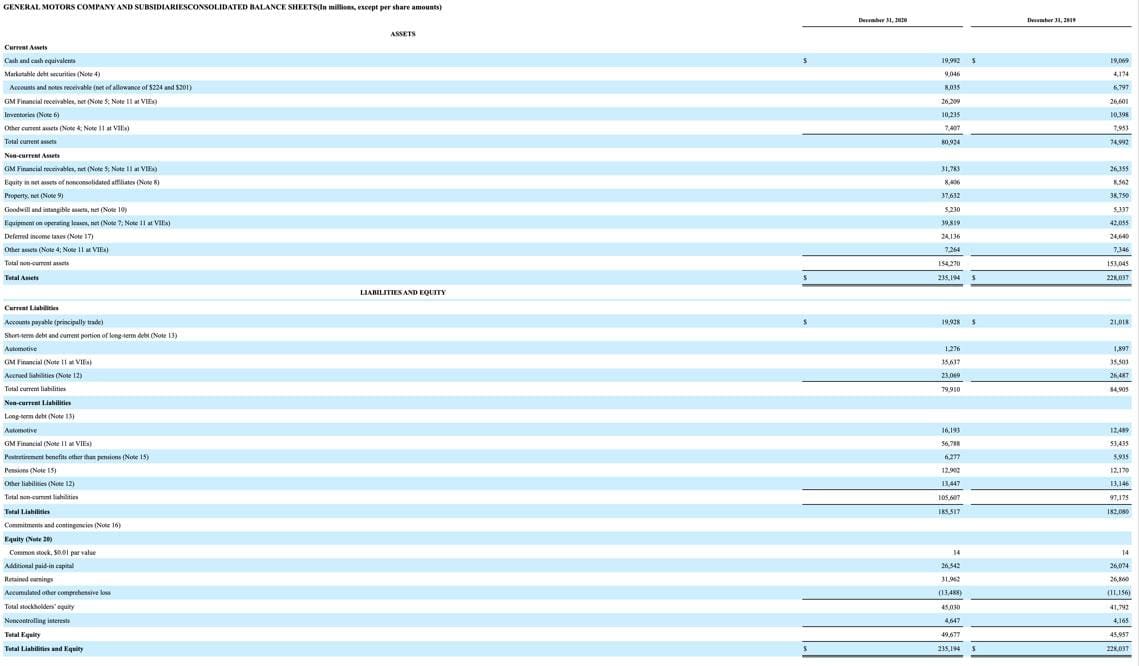Click the 'Non-current Liabilities' subheading
Image resolution: width=1139 pixels, height=666 pixels.
[x=38, y=402]
